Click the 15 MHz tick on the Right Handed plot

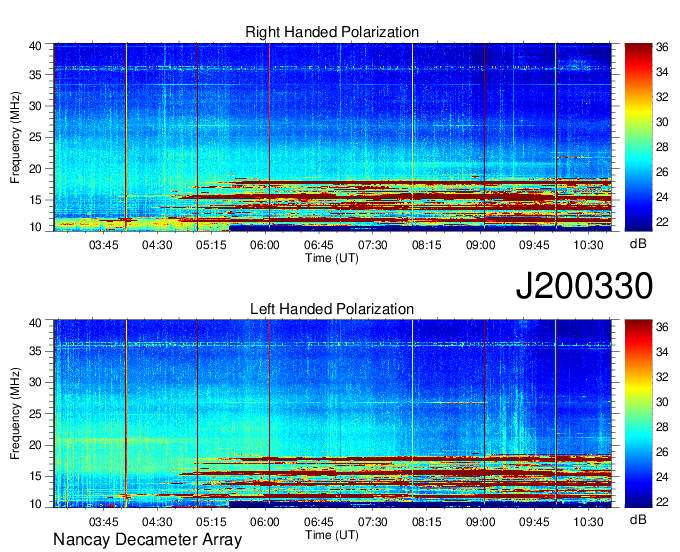[x=35, y=200]
